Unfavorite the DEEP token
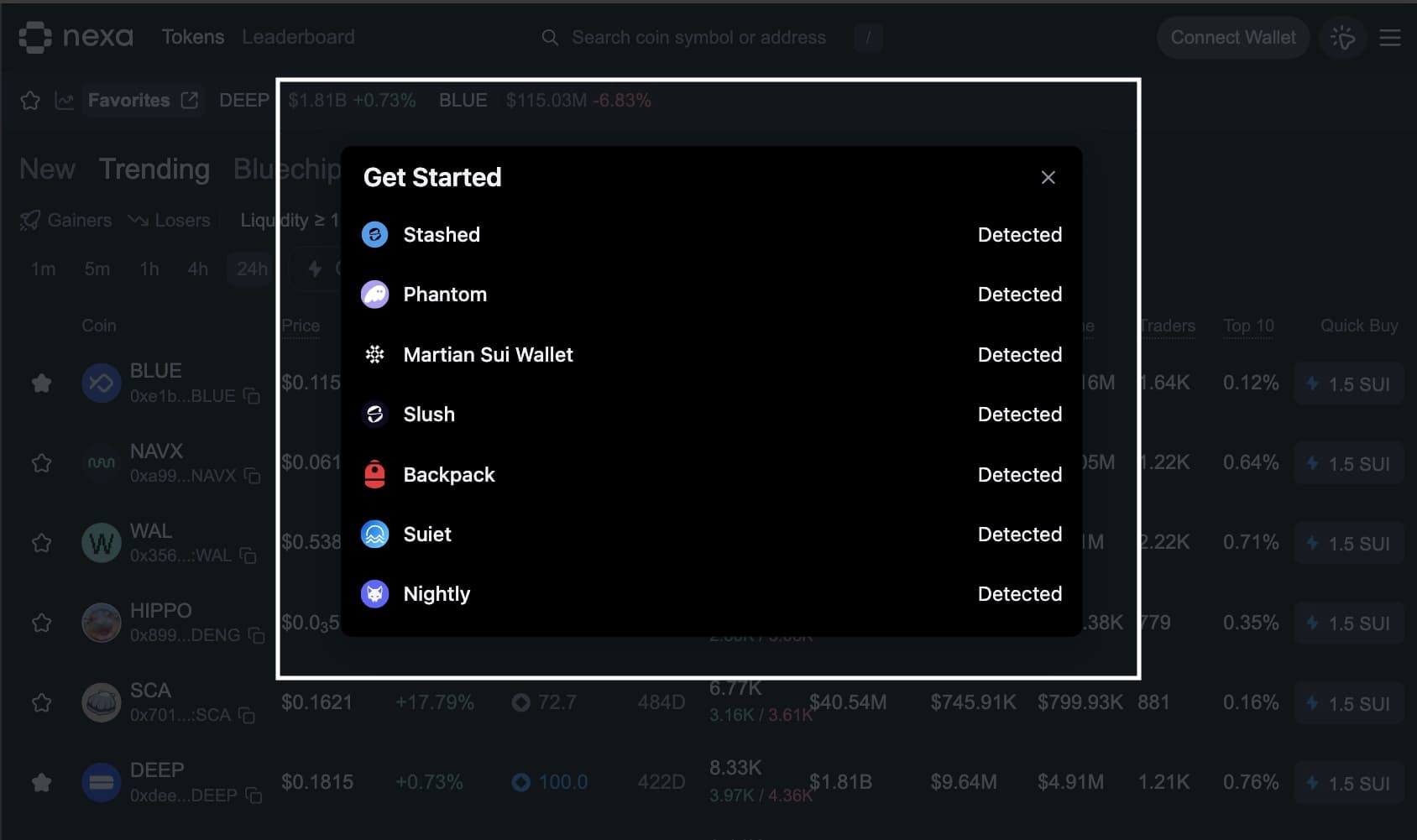Image resolution: width=1417 pixels, height=840 pixels. click(x=41, y=781)
